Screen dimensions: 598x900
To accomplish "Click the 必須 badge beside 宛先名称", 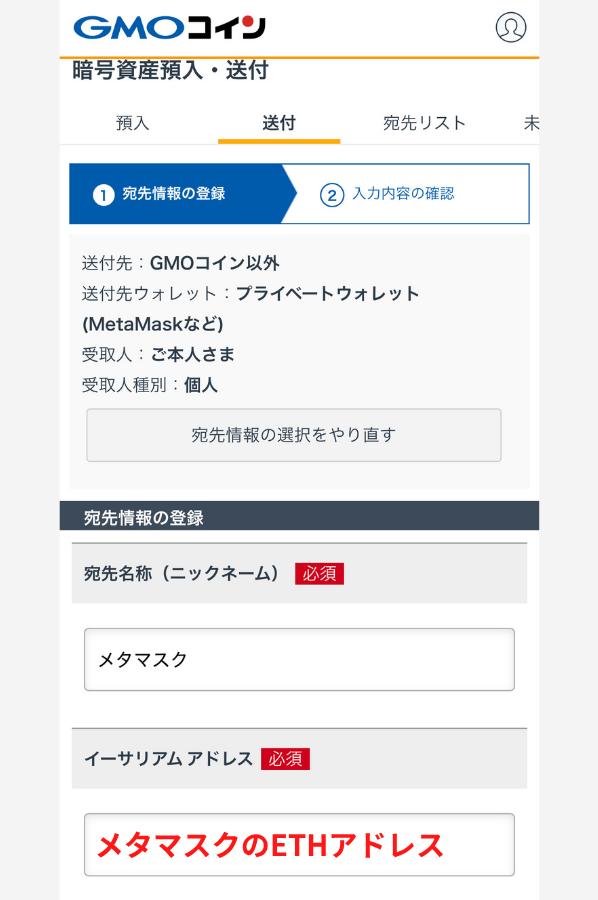I will click(x=320, y=573).
